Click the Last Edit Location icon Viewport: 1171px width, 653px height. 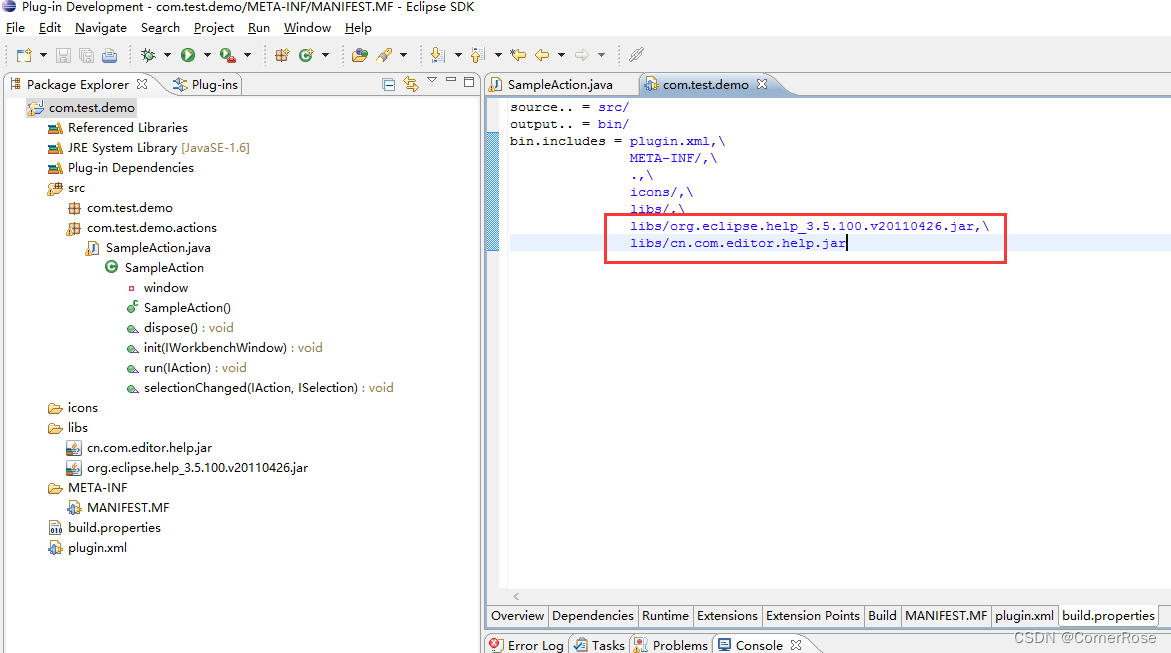518,55
